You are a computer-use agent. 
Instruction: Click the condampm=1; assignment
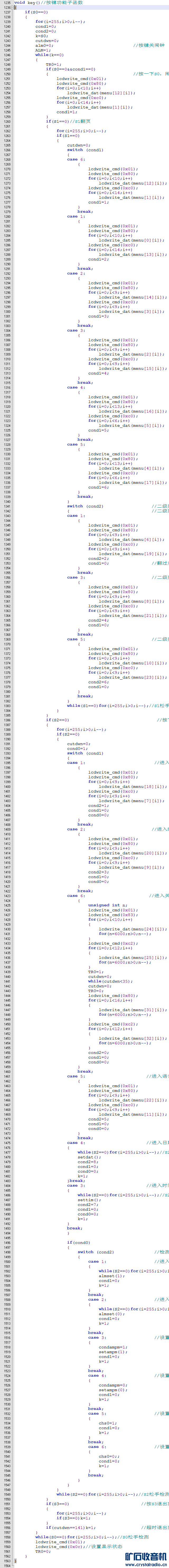[x=113, y=1347]
